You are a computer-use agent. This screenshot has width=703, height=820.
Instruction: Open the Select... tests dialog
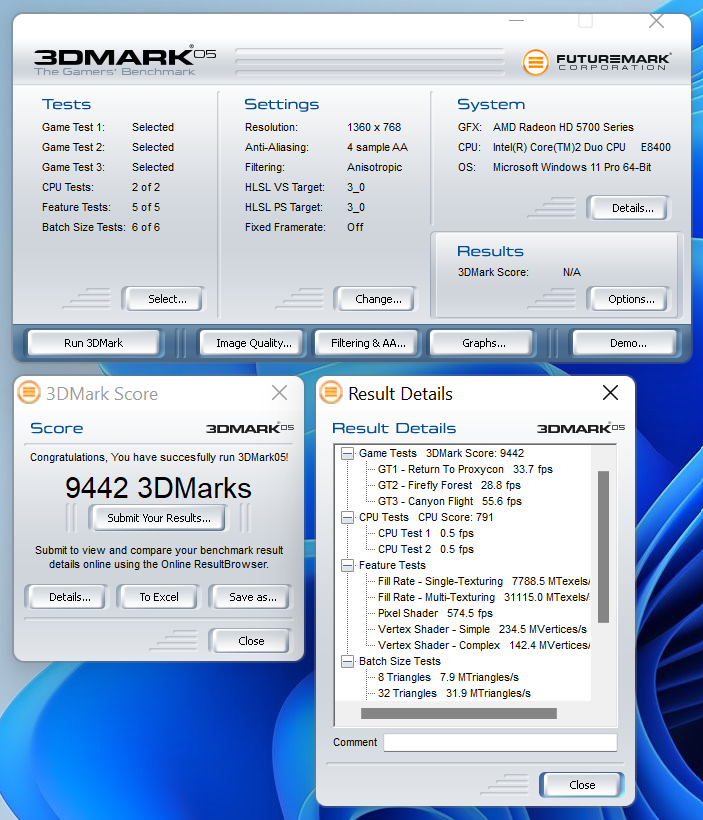[x=163, y=299]
